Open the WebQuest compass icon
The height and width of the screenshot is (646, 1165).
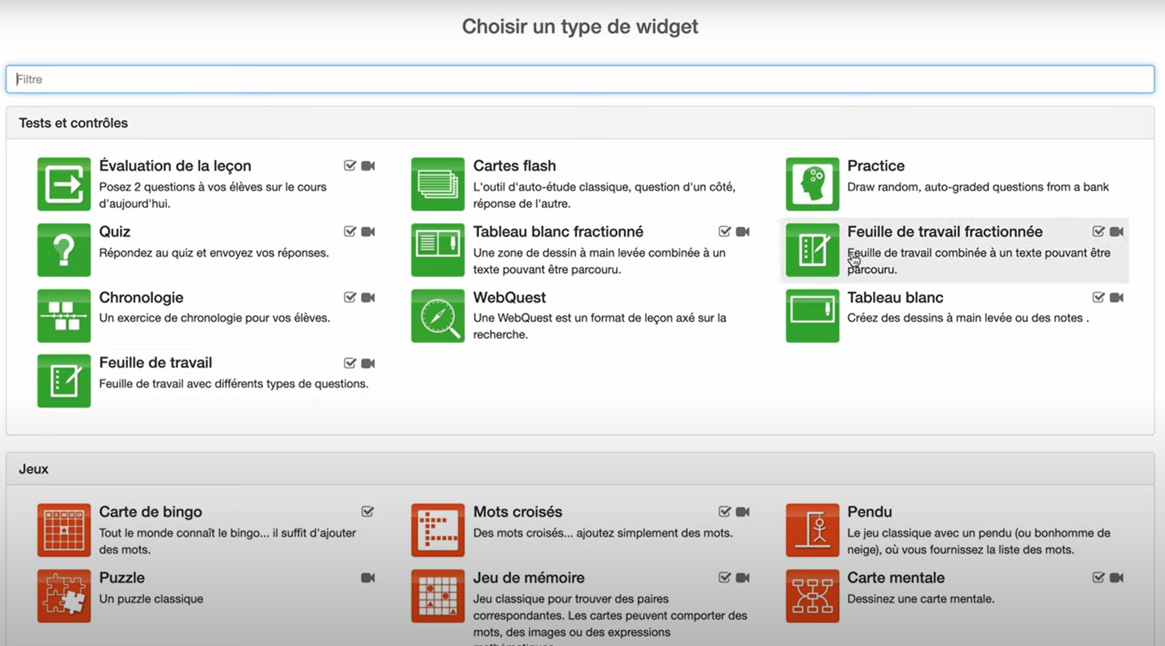(438, 316)
